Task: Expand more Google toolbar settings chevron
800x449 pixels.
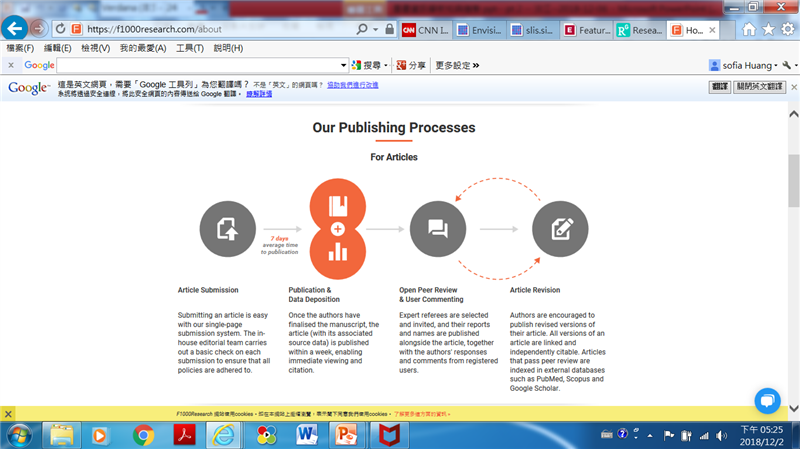Action: point(476,65)
